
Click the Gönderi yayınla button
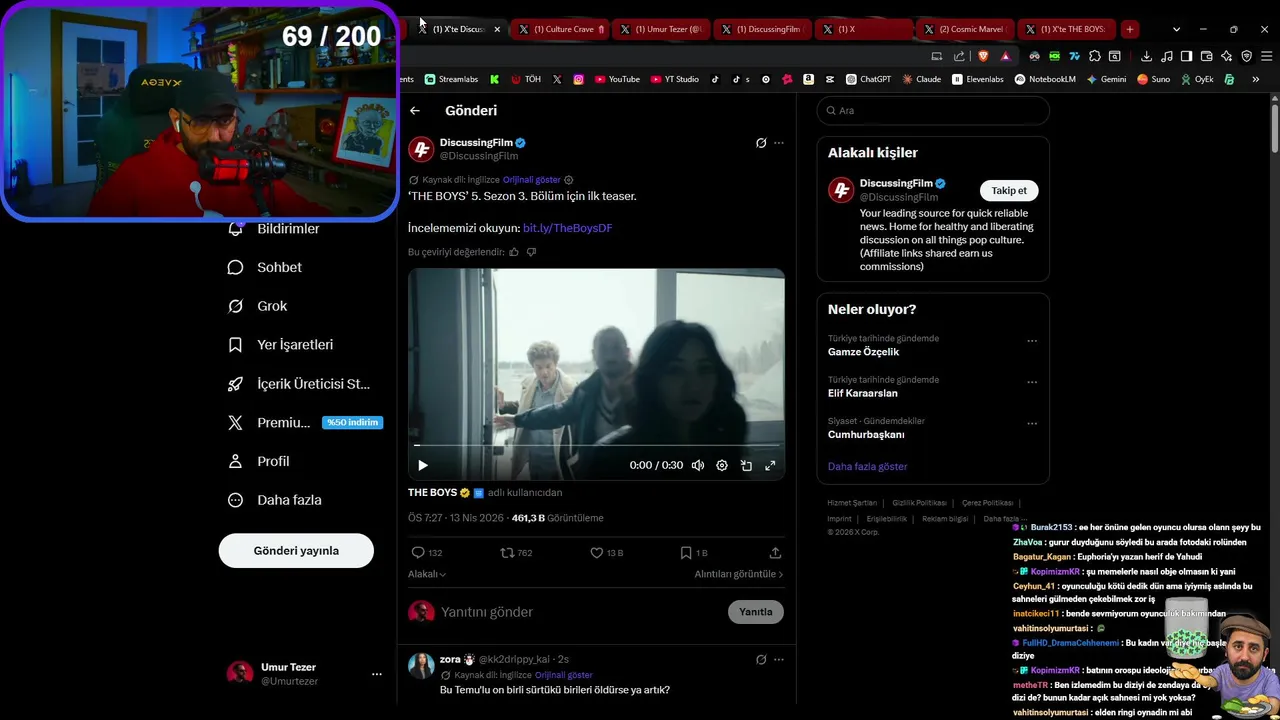[296, 551]
